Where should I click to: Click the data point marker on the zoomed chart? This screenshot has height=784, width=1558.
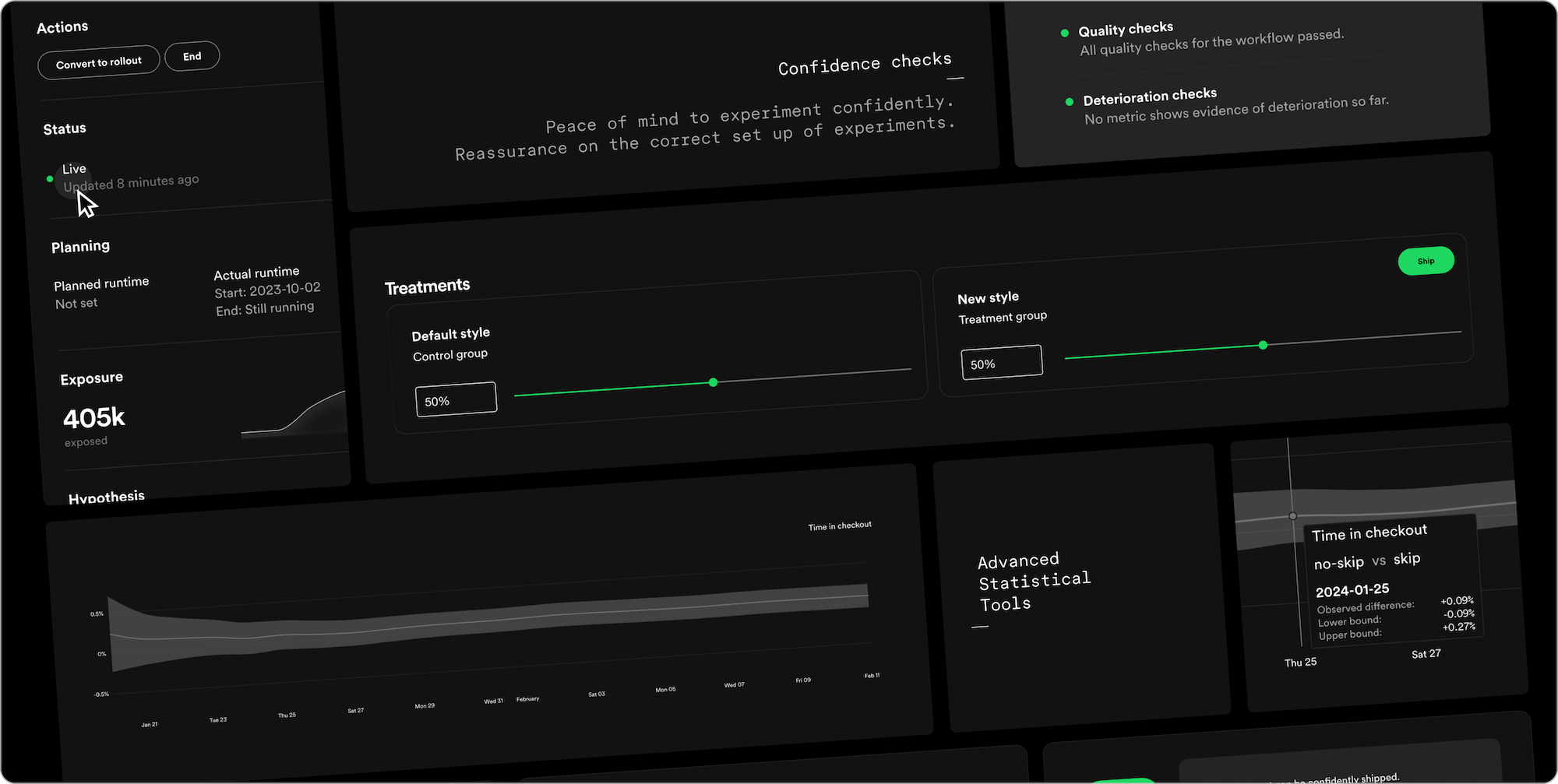1292,516
